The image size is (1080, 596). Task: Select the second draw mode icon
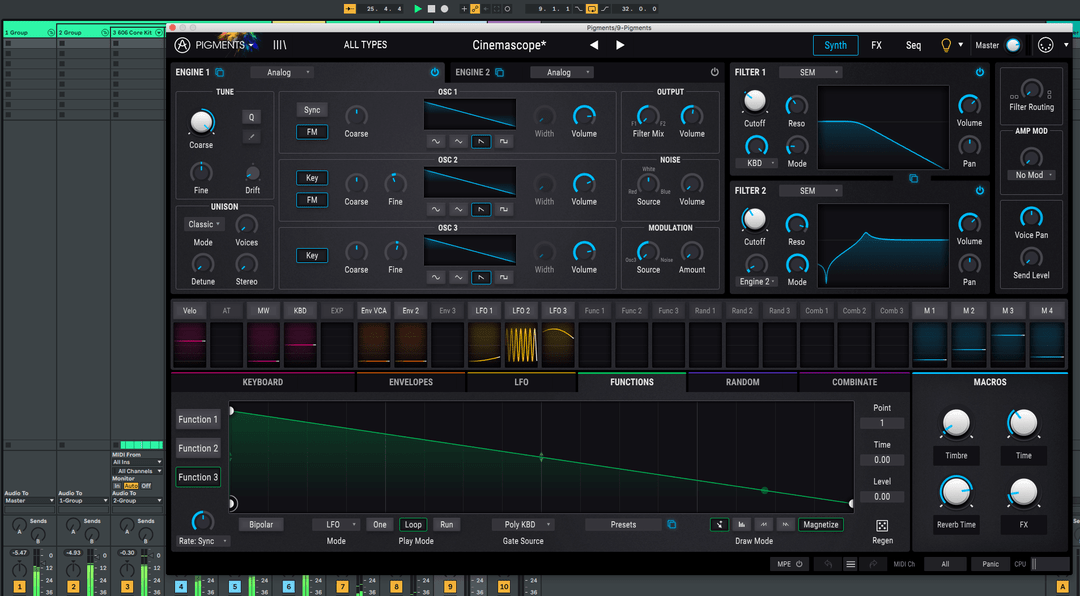(741, 524)
